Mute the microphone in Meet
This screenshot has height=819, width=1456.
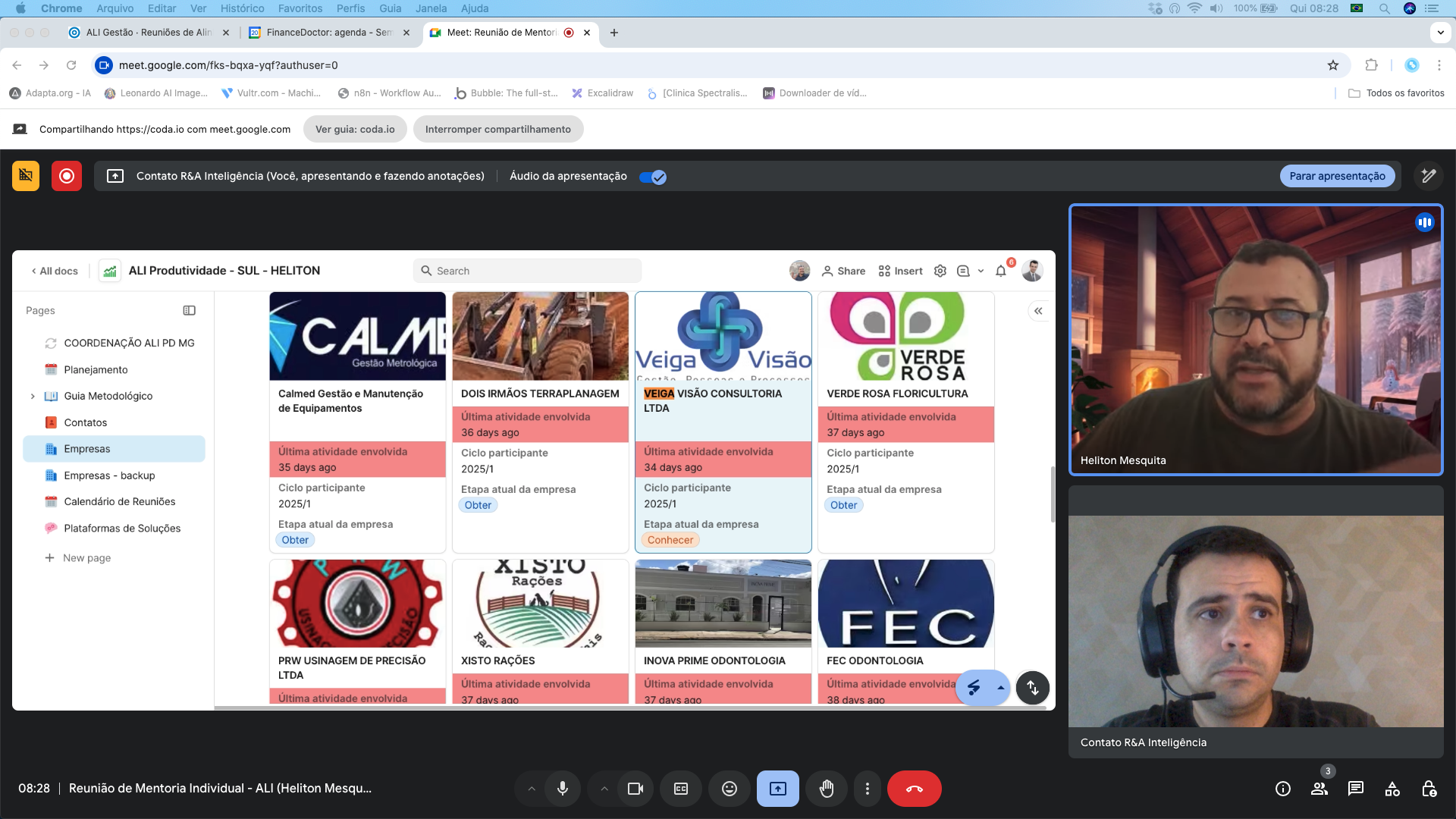tap(562, 789)
